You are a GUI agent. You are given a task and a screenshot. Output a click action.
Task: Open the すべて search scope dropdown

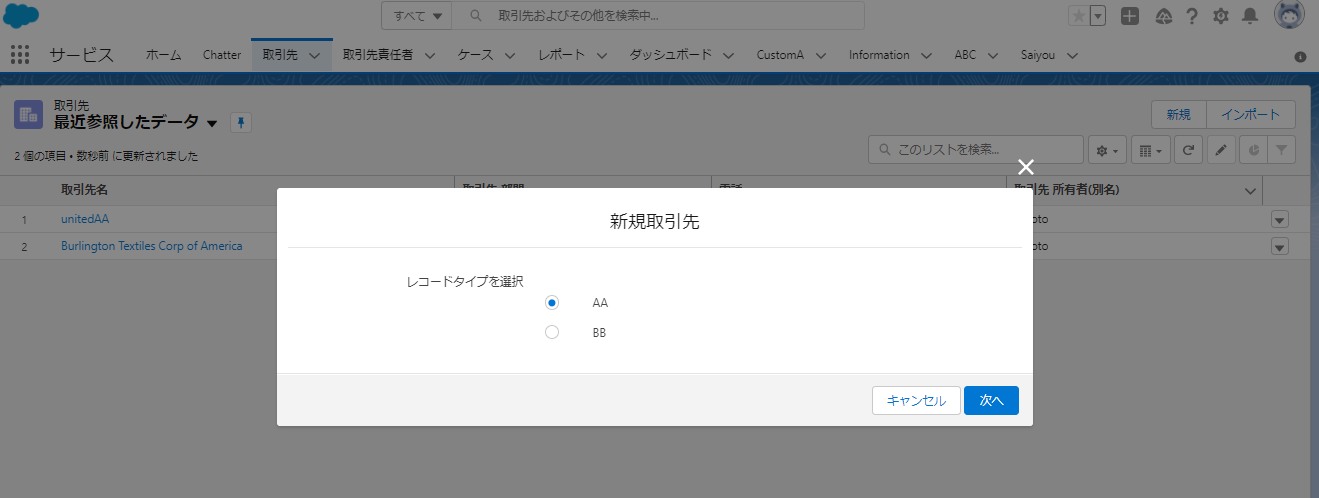click(x=417, y=16)
